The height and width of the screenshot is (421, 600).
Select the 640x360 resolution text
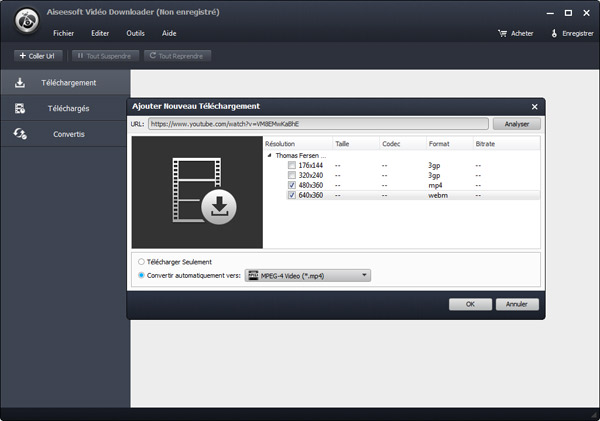[311, 195]
